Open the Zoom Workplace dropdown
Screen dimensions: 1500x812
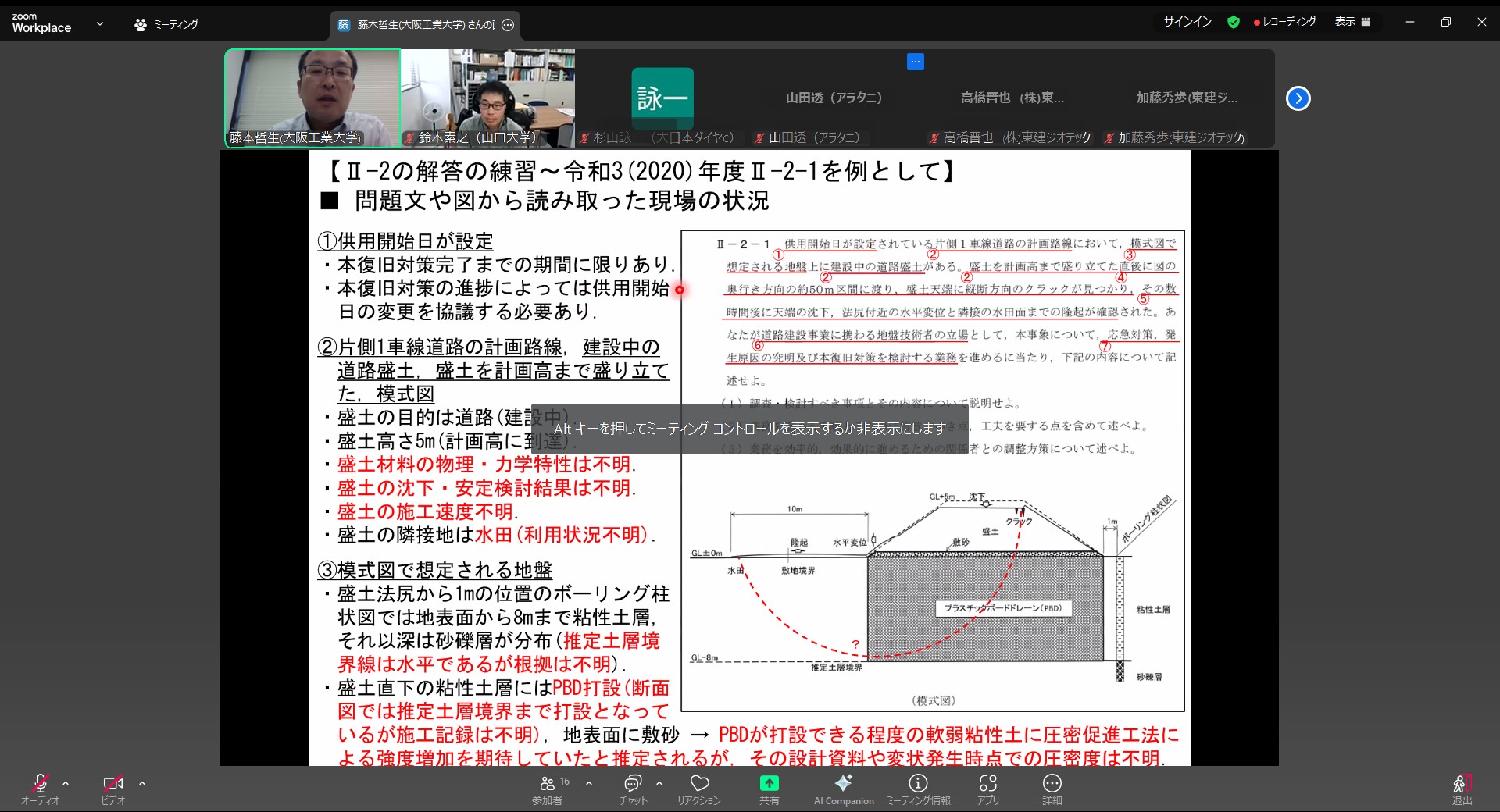click(x=99, y=24)
